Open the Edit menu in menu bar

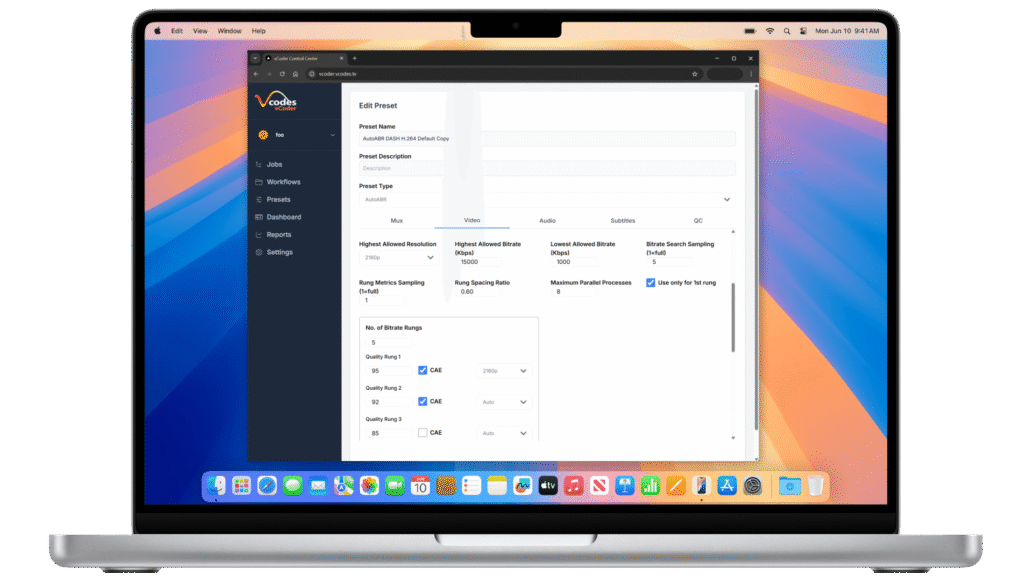click(x=177, y=31)
